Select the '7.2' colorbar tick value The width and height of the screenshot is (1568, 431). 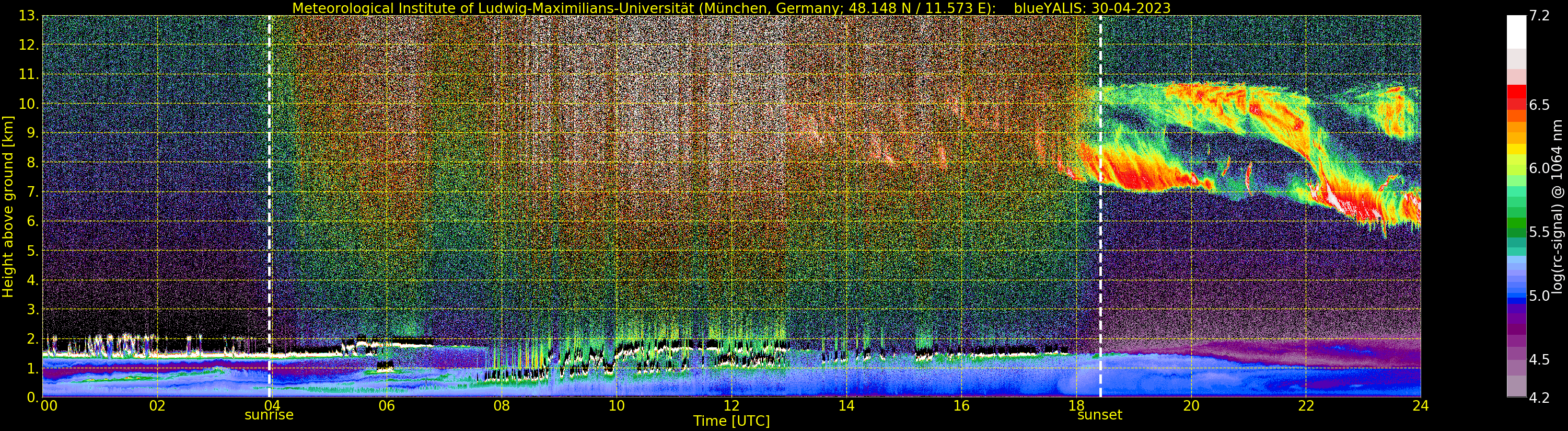1539,16
